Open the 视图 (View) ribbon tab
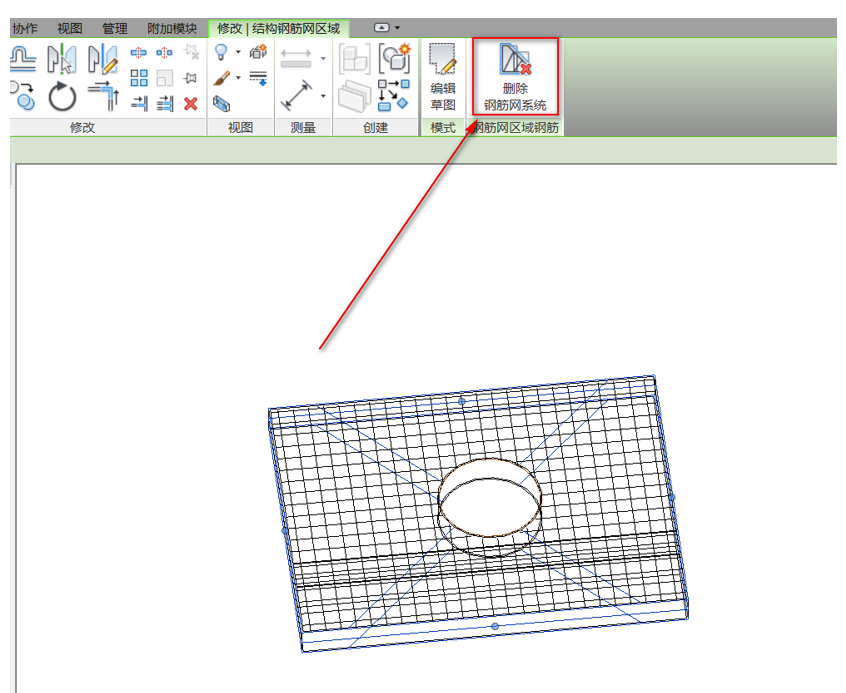Image resolution: width=846 pixels, height=693 pixels. click(x=70, y=28)
